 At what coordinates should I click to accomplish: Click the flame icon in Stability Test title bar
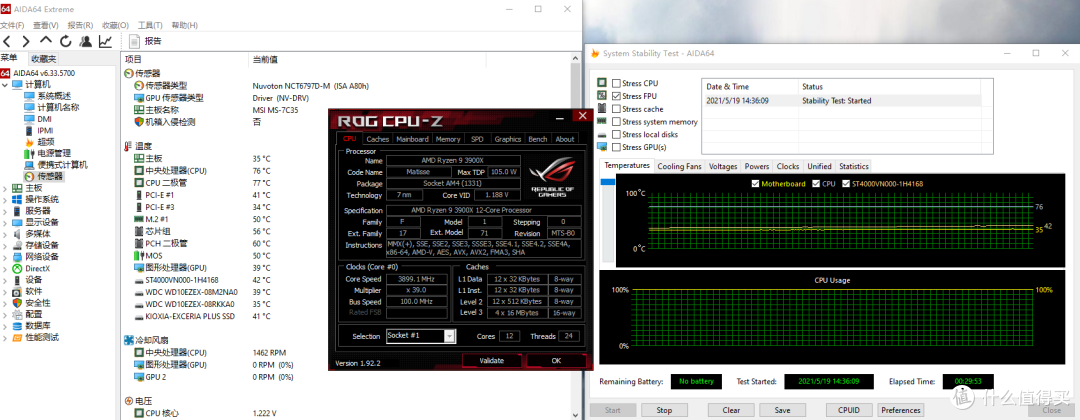(x=594, y=53)
